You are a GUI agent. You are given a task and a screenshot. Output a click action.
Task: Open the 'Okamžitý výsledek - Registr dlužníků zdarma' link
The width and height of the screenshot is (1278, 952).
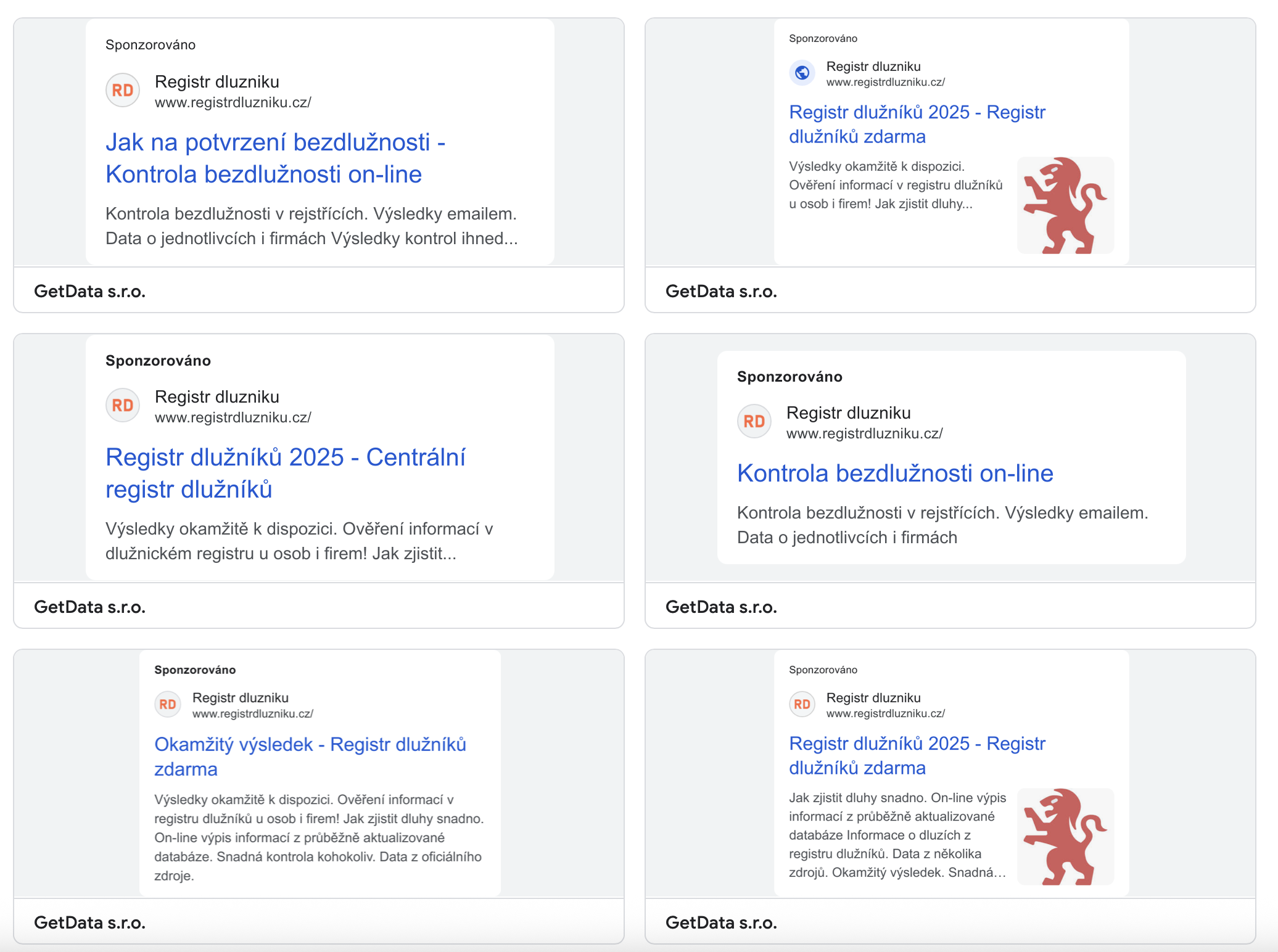click(310, 757)
